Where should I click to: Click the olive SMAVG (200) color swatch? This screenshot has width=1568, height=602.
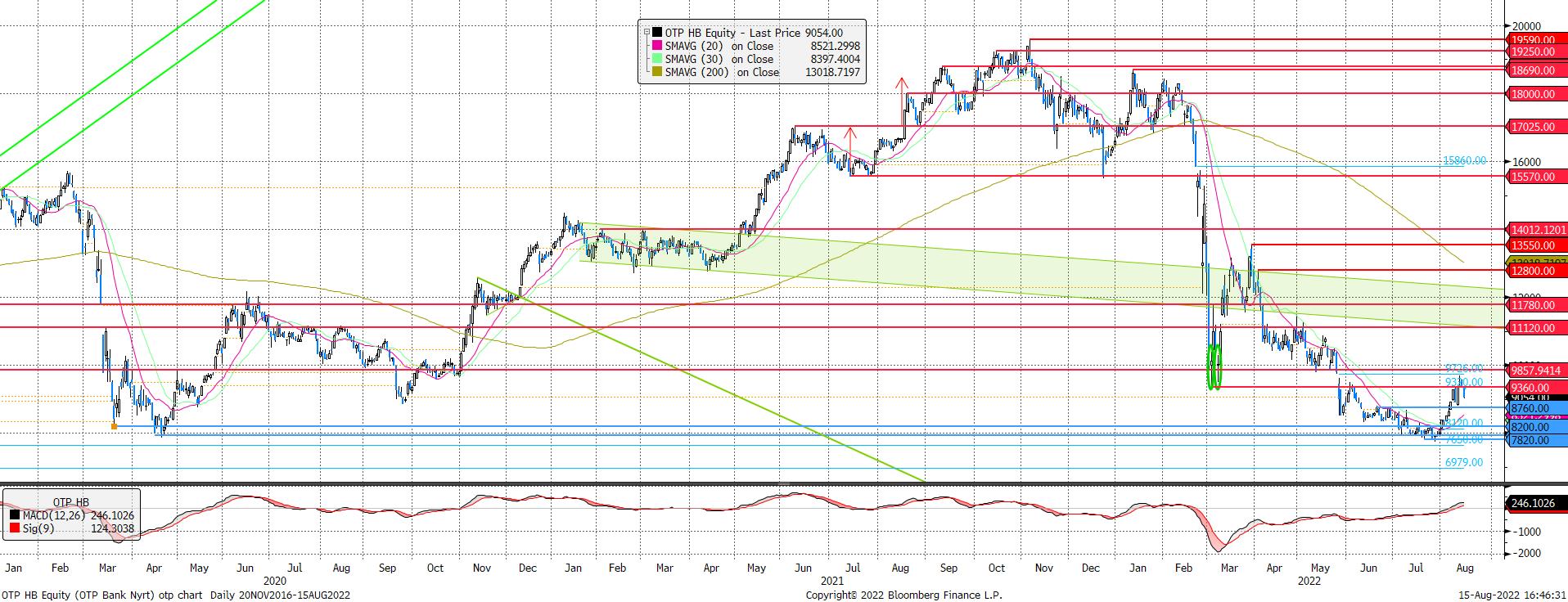pos(657,73)
